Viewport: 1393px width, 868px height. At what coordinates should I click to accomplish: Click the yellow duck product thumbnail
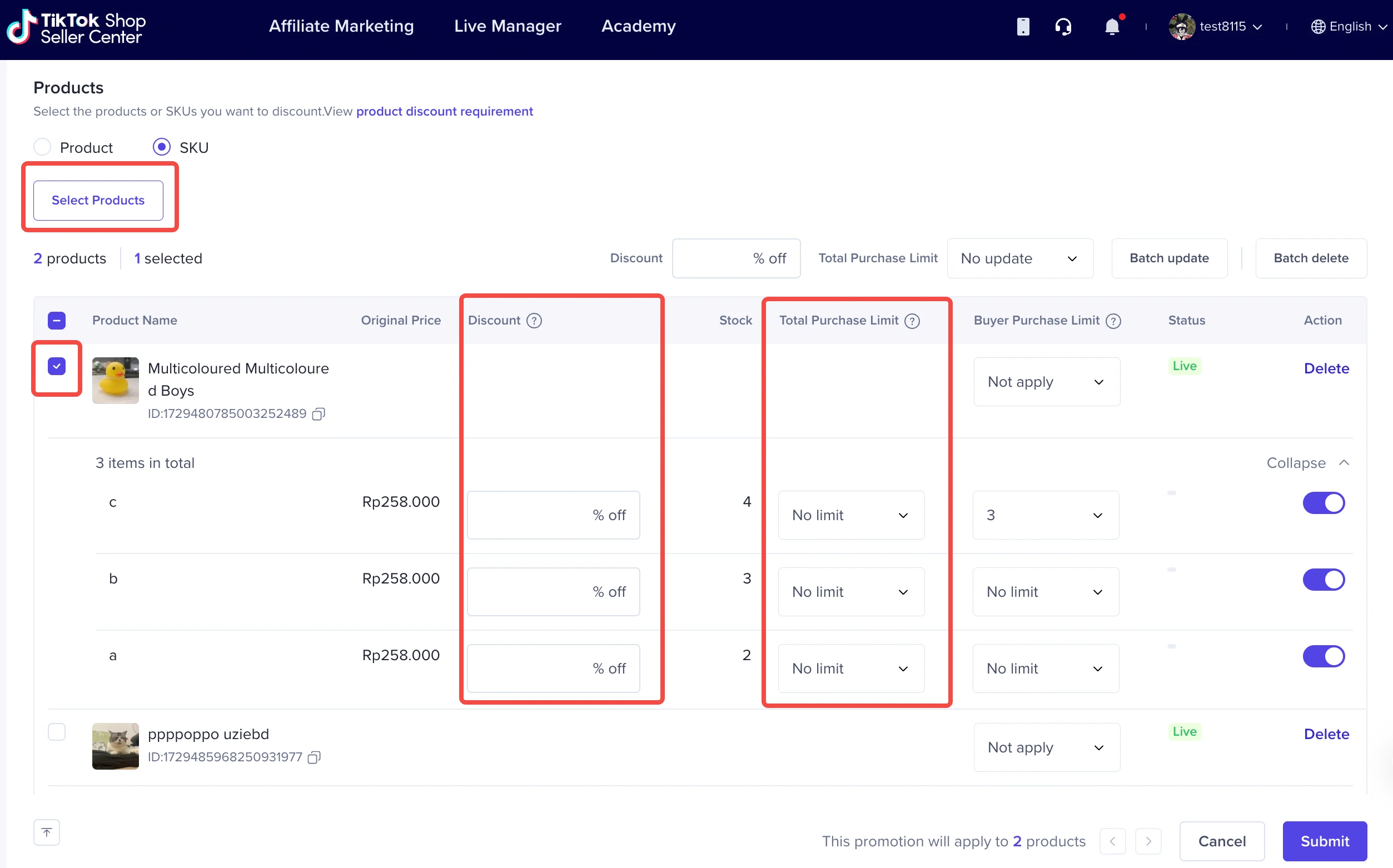[116, 380]
